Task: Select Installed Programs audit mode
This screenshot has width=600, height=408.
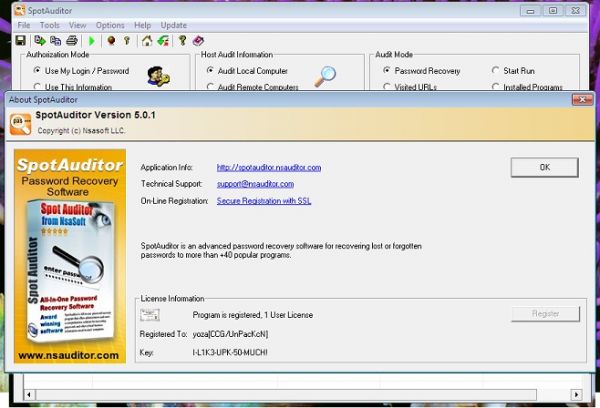Action: point(528,87)
